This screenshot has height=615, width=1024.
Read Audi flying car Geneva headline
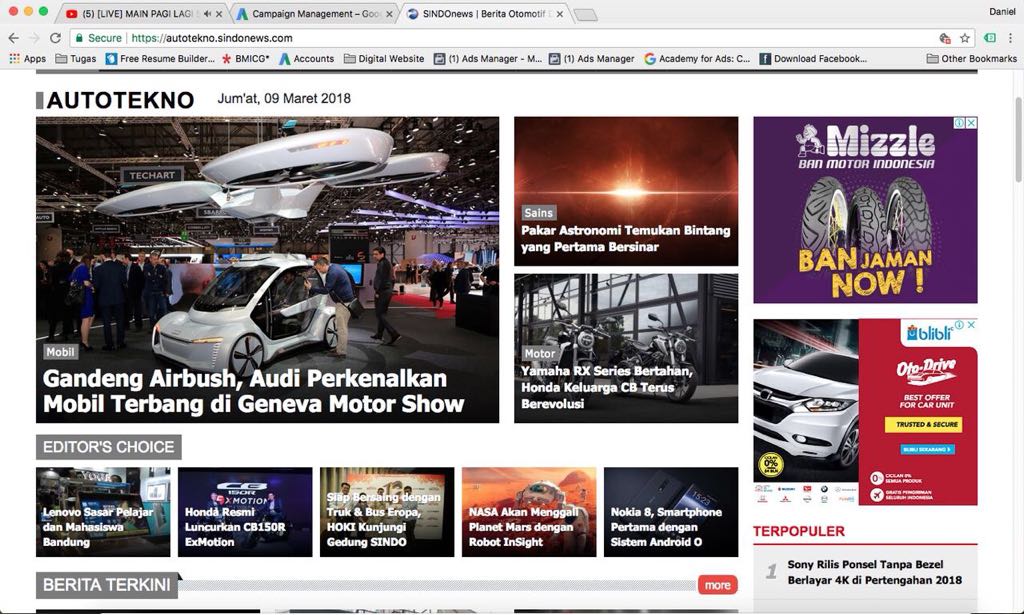click(x=253, y=391)
